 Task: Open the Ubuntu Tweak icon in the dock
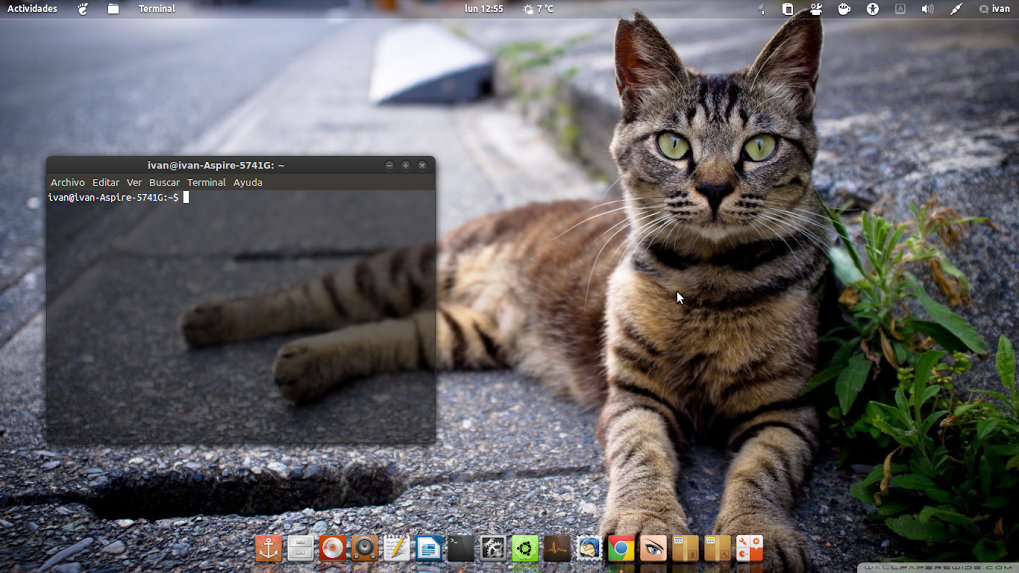coord(525,548)
